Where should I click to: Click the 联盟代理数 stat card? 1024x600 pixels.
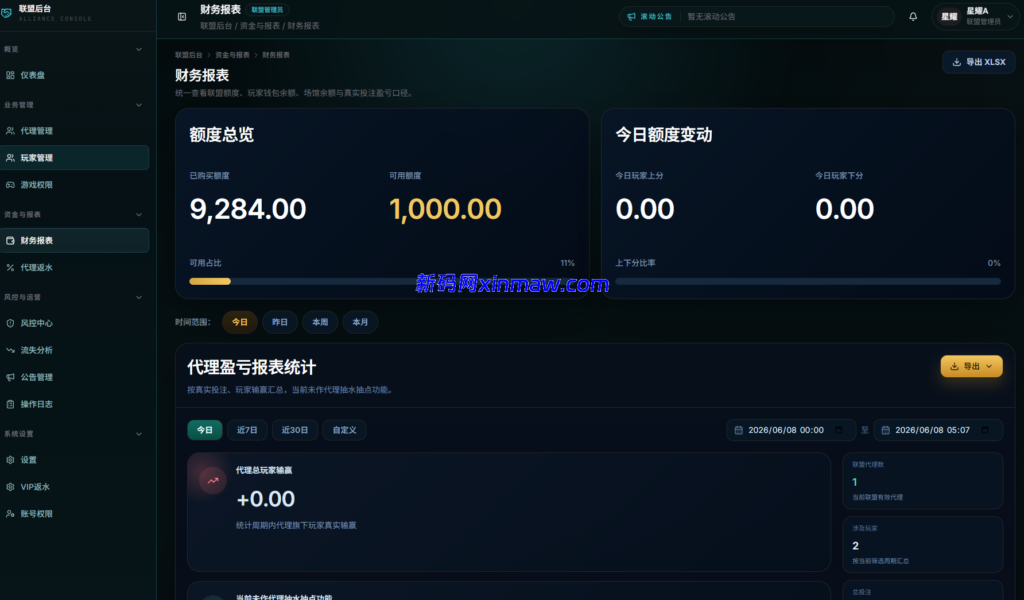coord(922,481)
